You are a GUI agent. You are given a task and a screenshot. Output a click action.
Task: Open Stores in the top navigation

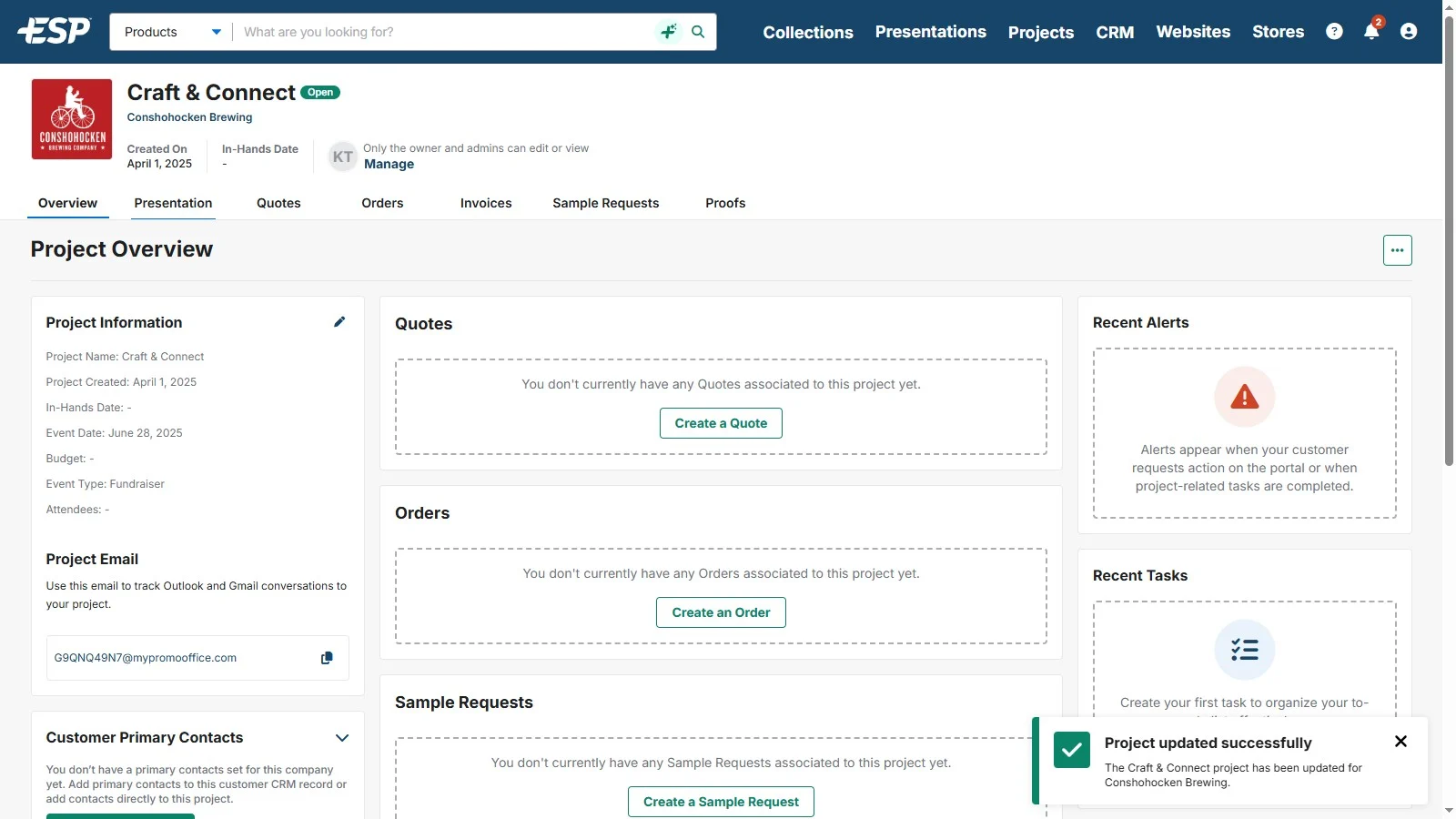pos(1278,32)
